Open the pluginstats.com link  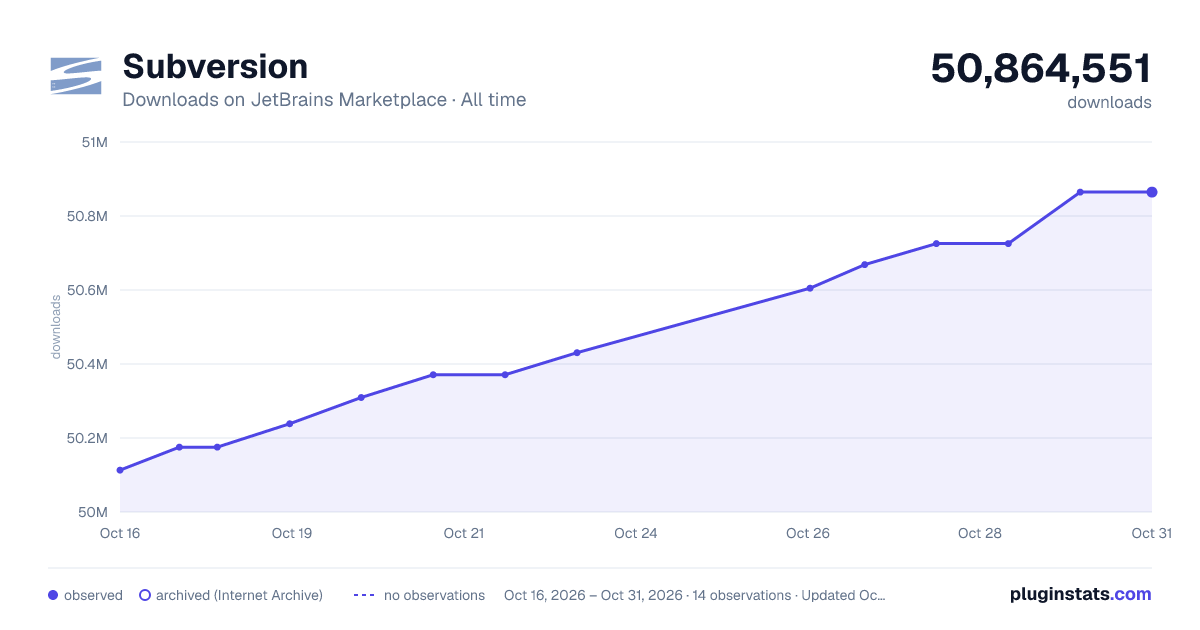[x=1081, y=594]
